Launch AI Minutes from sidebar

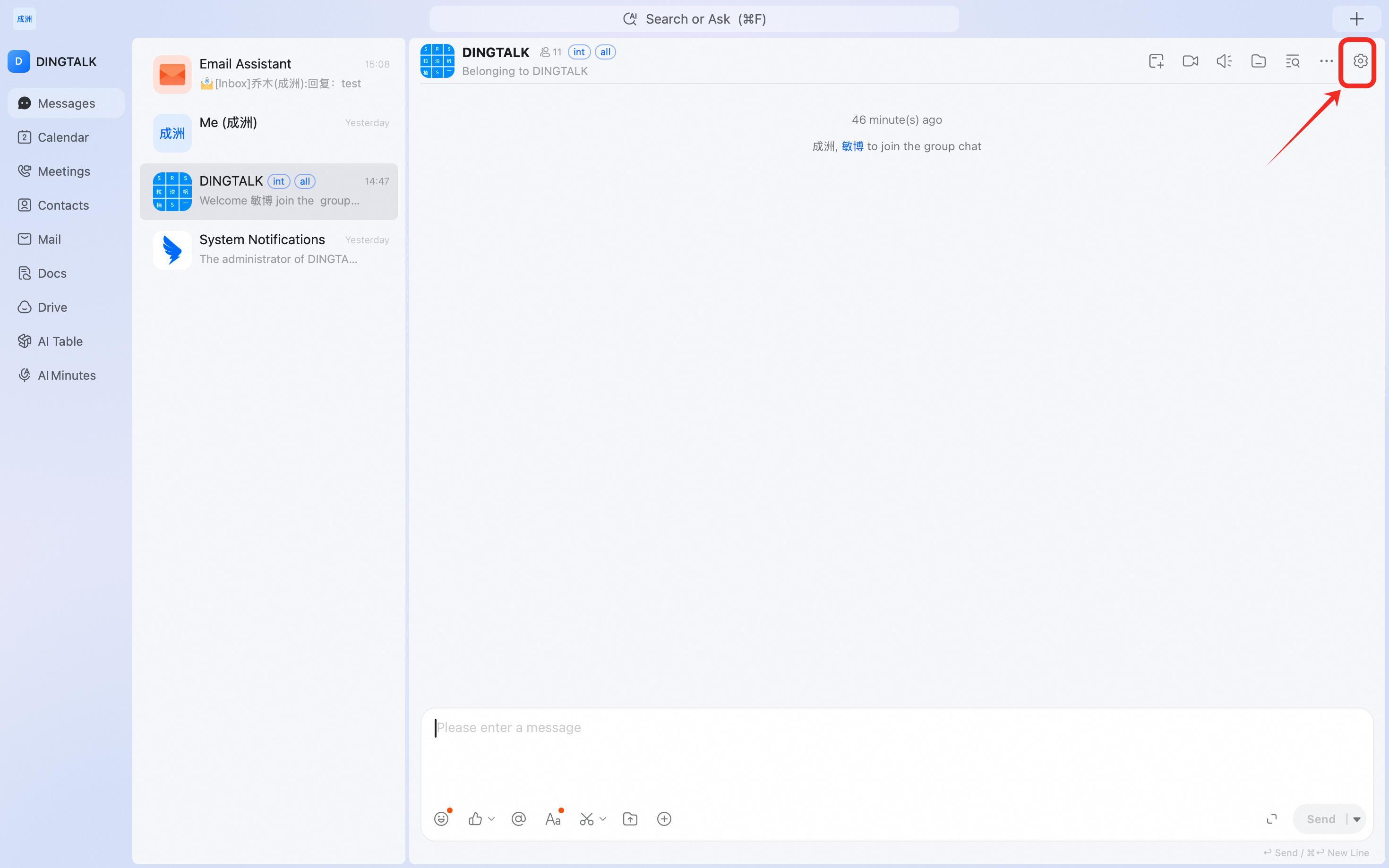tap(66, 375)
